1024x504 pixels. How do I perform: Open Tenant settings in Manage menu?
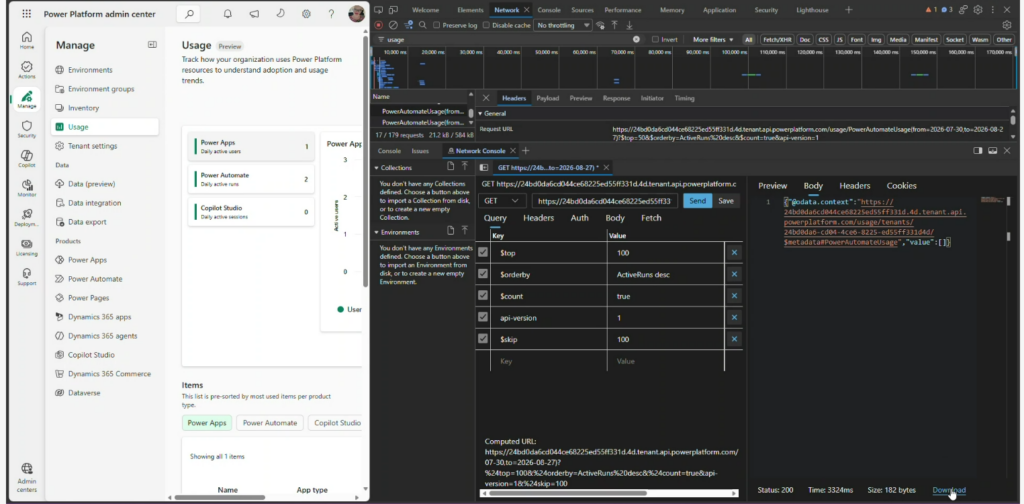[93, 146]
